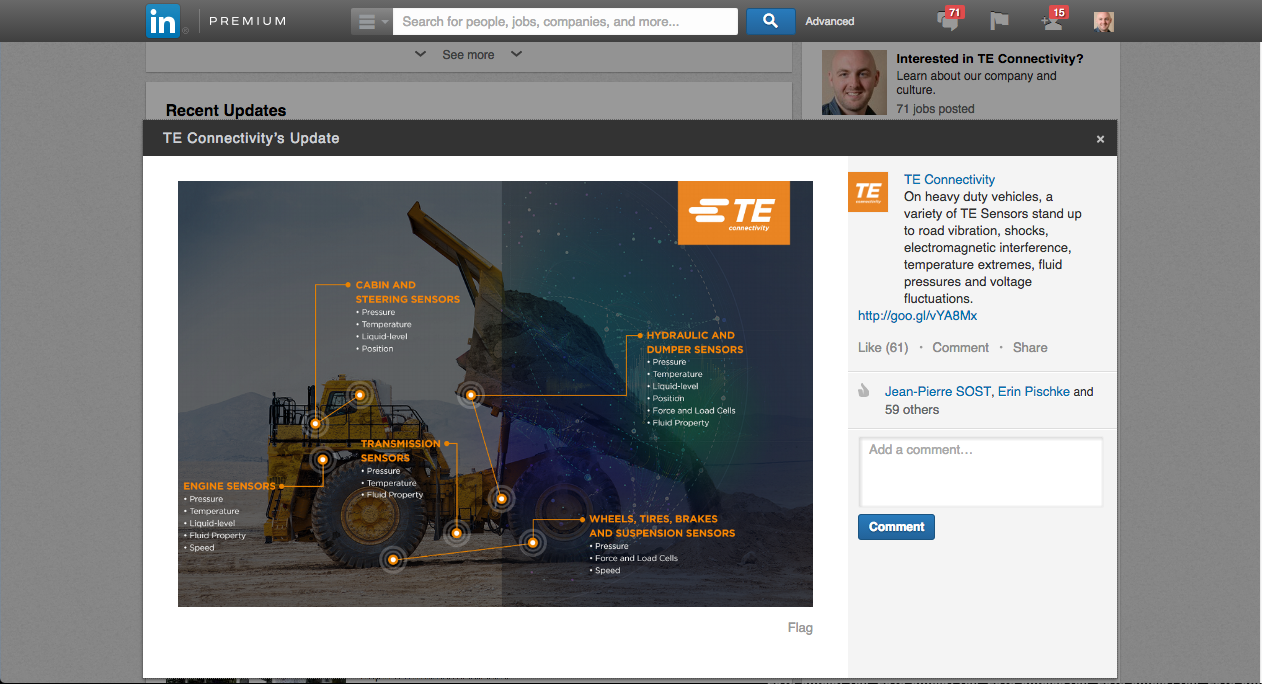Click the Add a comment text box
This screenshot has height=684, width=1262.
980,472
